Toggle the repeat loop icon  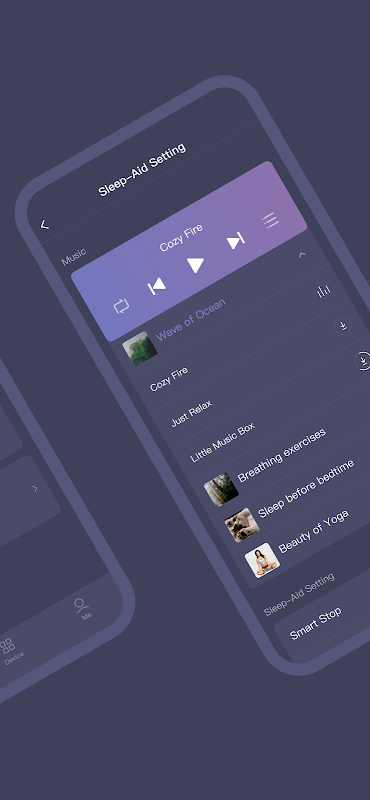tap(121, 306)
